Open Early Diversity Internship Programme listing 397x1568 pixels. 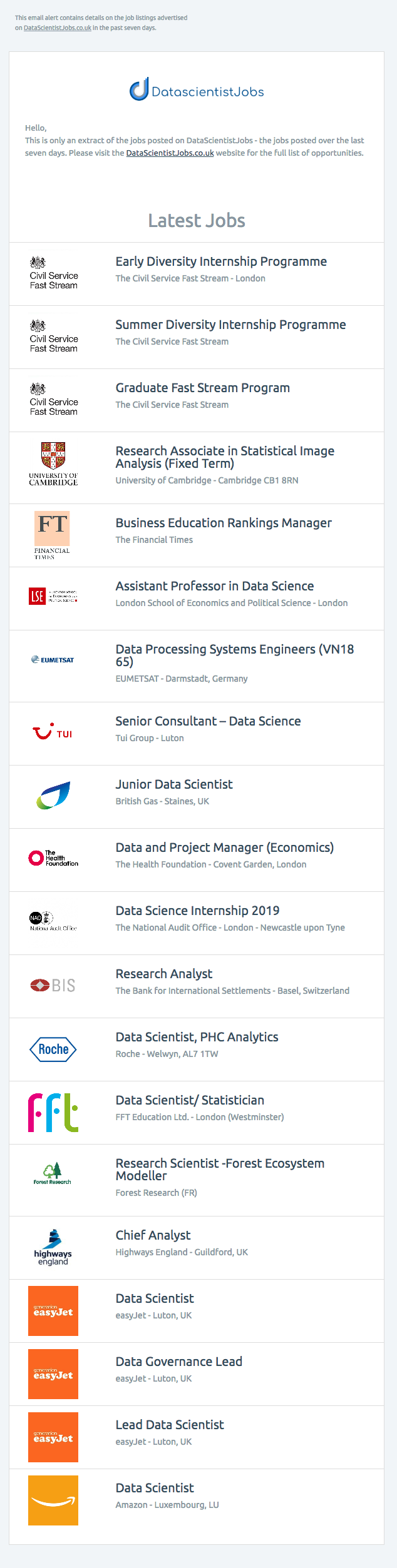(221, 261)
